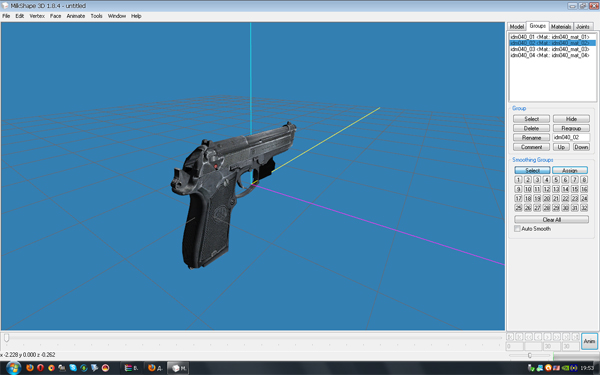Open the Windows Start menu orb

(13, 368)
